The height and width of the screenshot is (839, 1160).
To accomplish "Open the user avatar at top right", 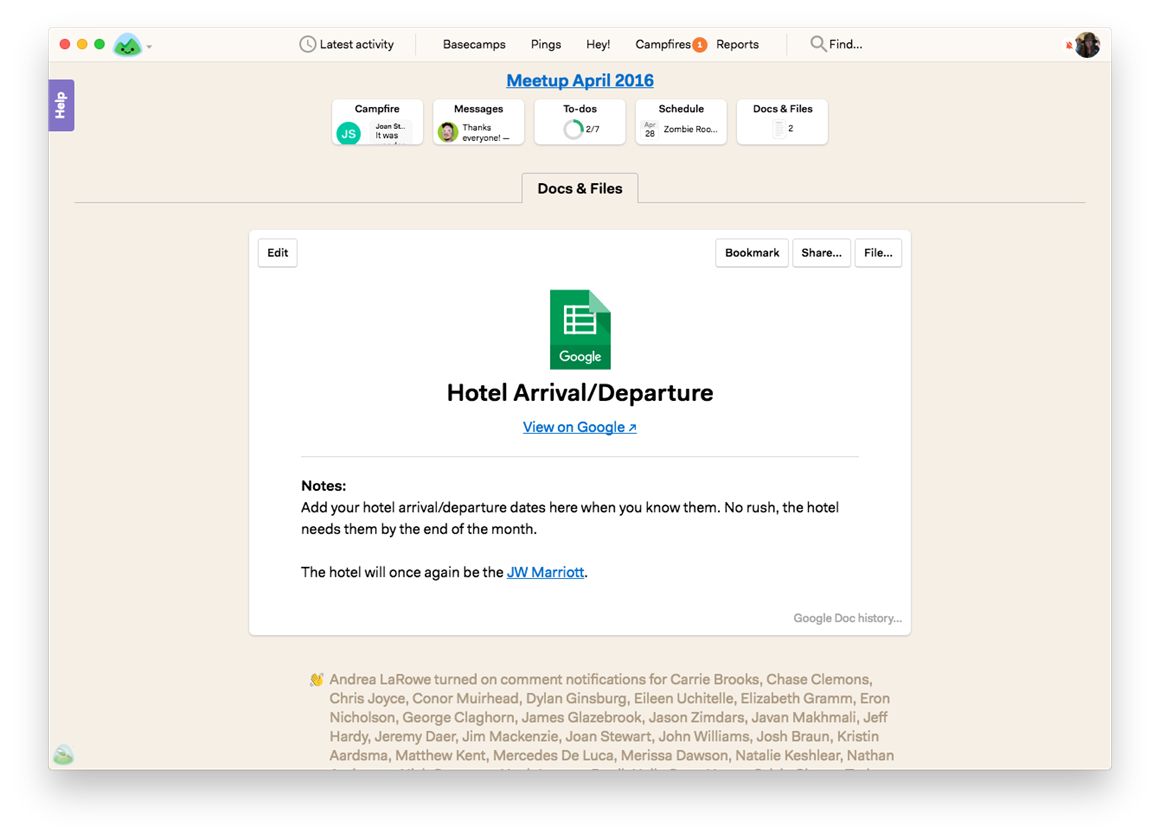I will pos(1087,45).
